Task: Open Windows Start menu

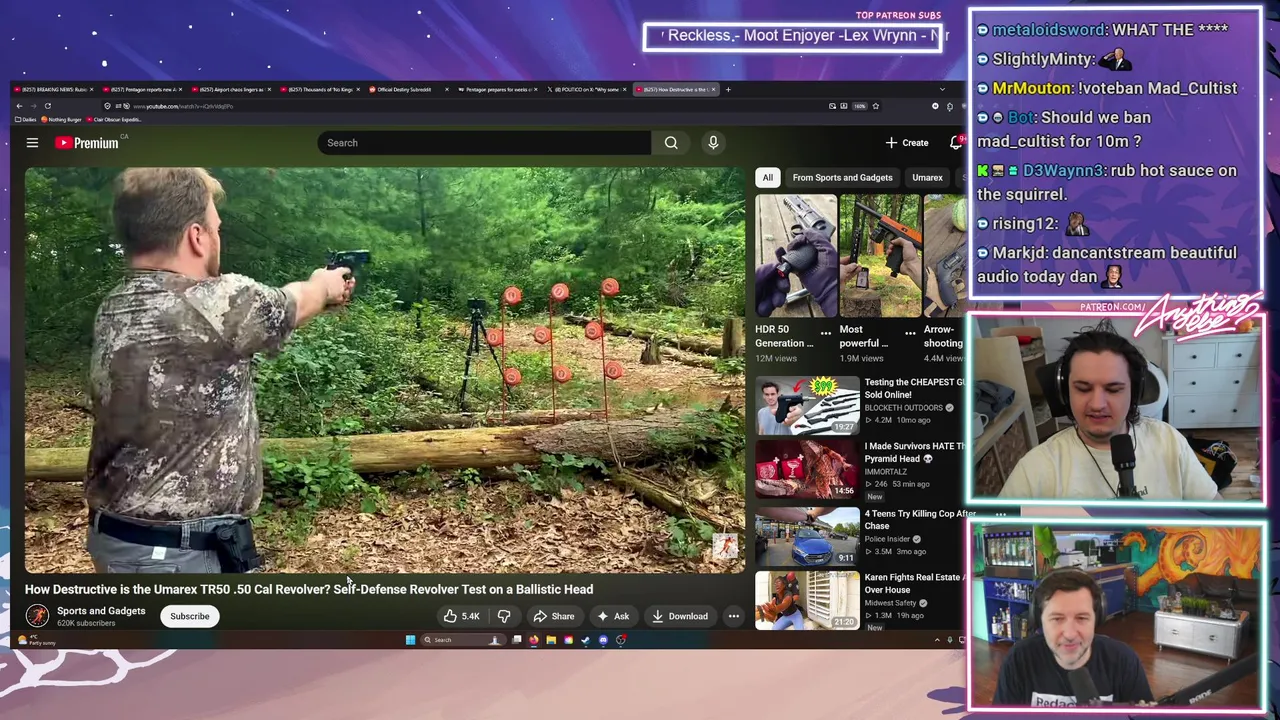Action: pos(410,640)
